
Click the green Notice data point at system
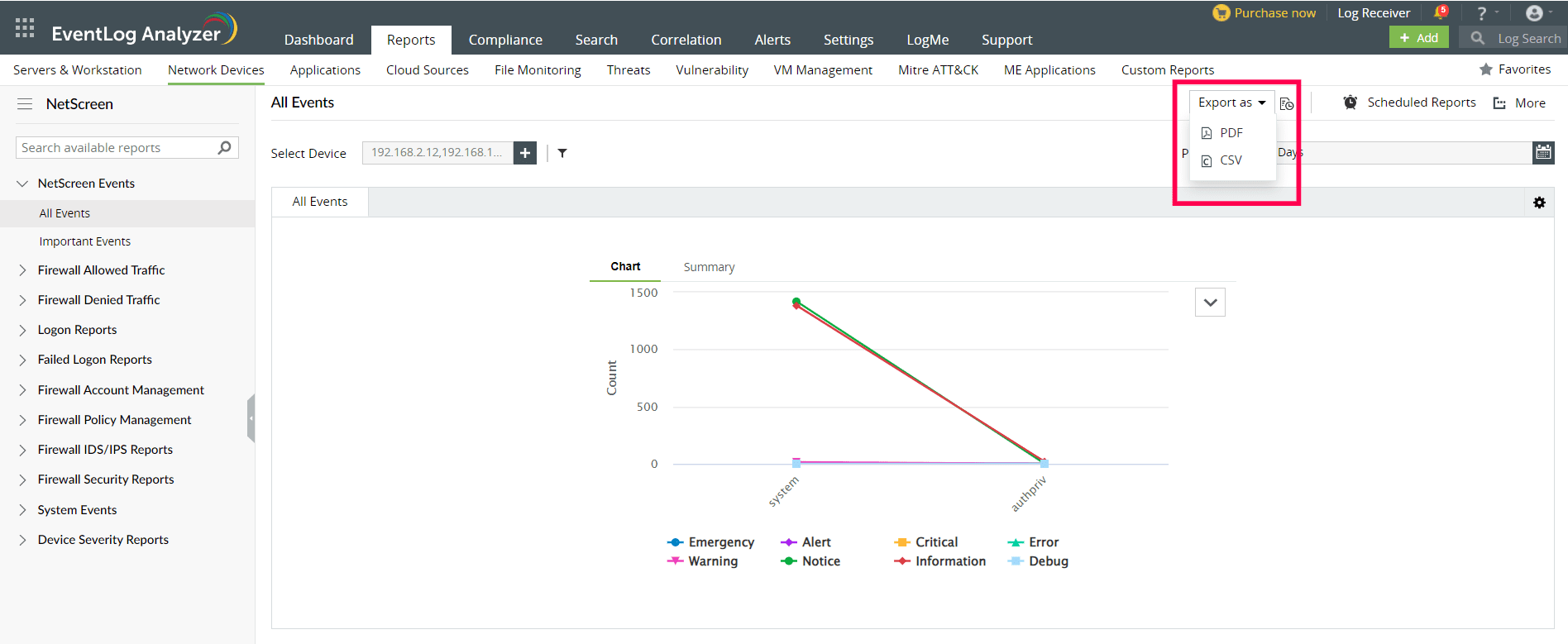coord(796,302)
